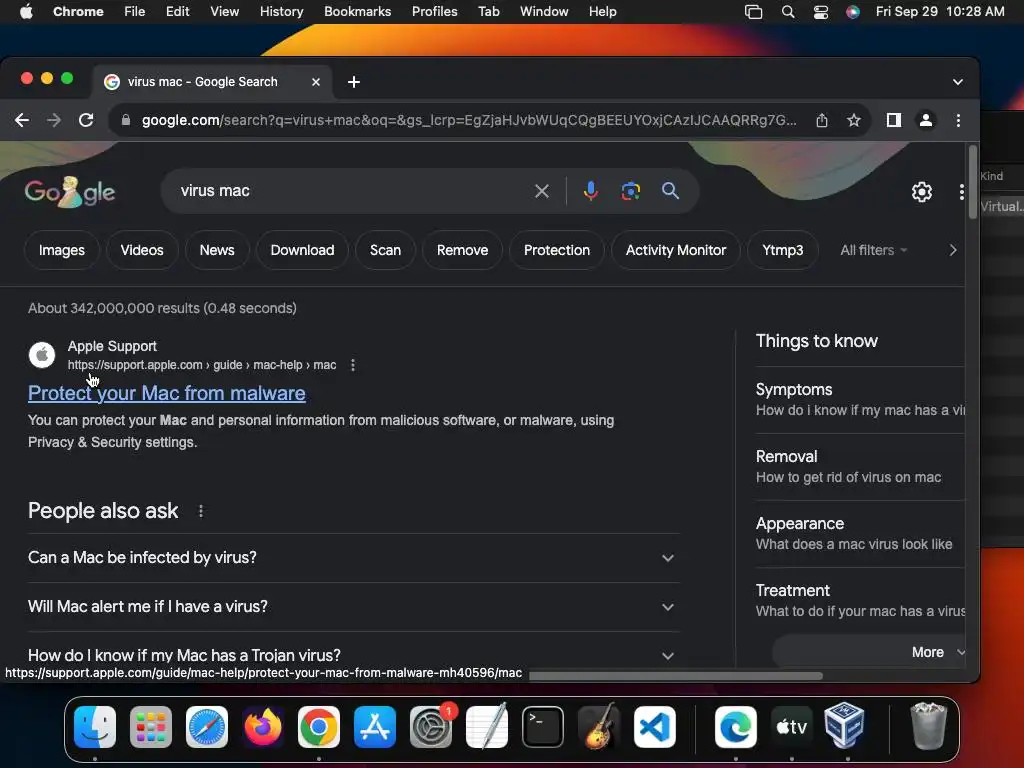Go back using Chrome's back arrow

coord(22,120)
